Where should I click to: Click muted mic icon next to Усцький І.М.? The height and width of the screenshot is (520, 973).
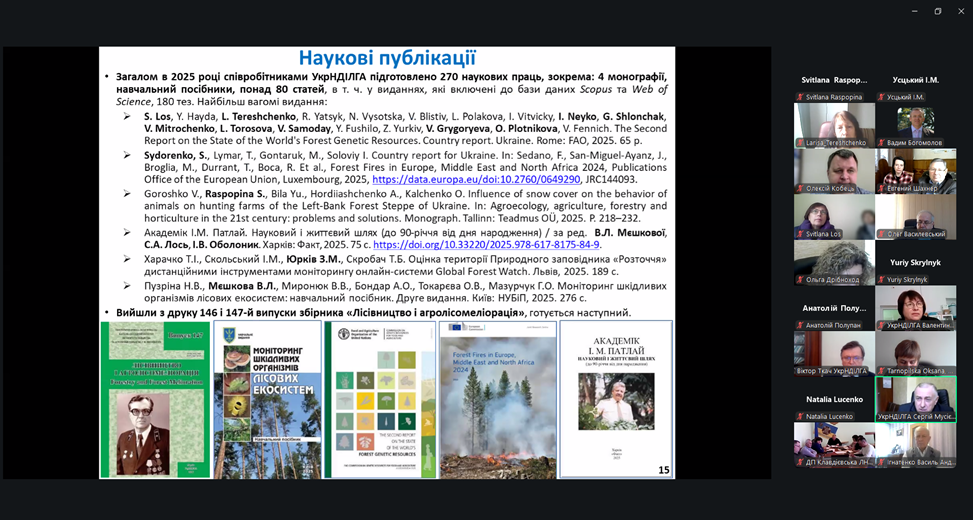(x=881, y=97)
